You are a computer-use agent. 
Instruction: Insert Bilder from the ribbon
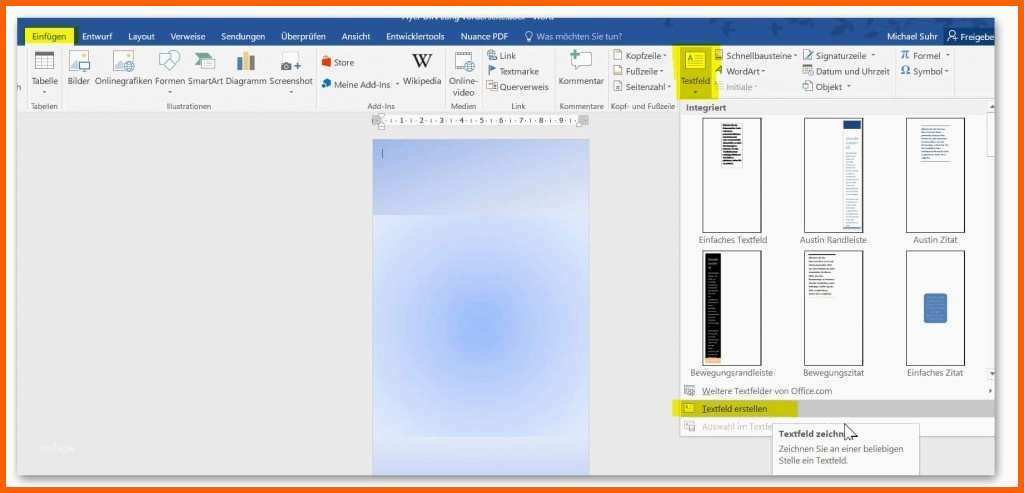pyautogui.click(x=79, y=69)
